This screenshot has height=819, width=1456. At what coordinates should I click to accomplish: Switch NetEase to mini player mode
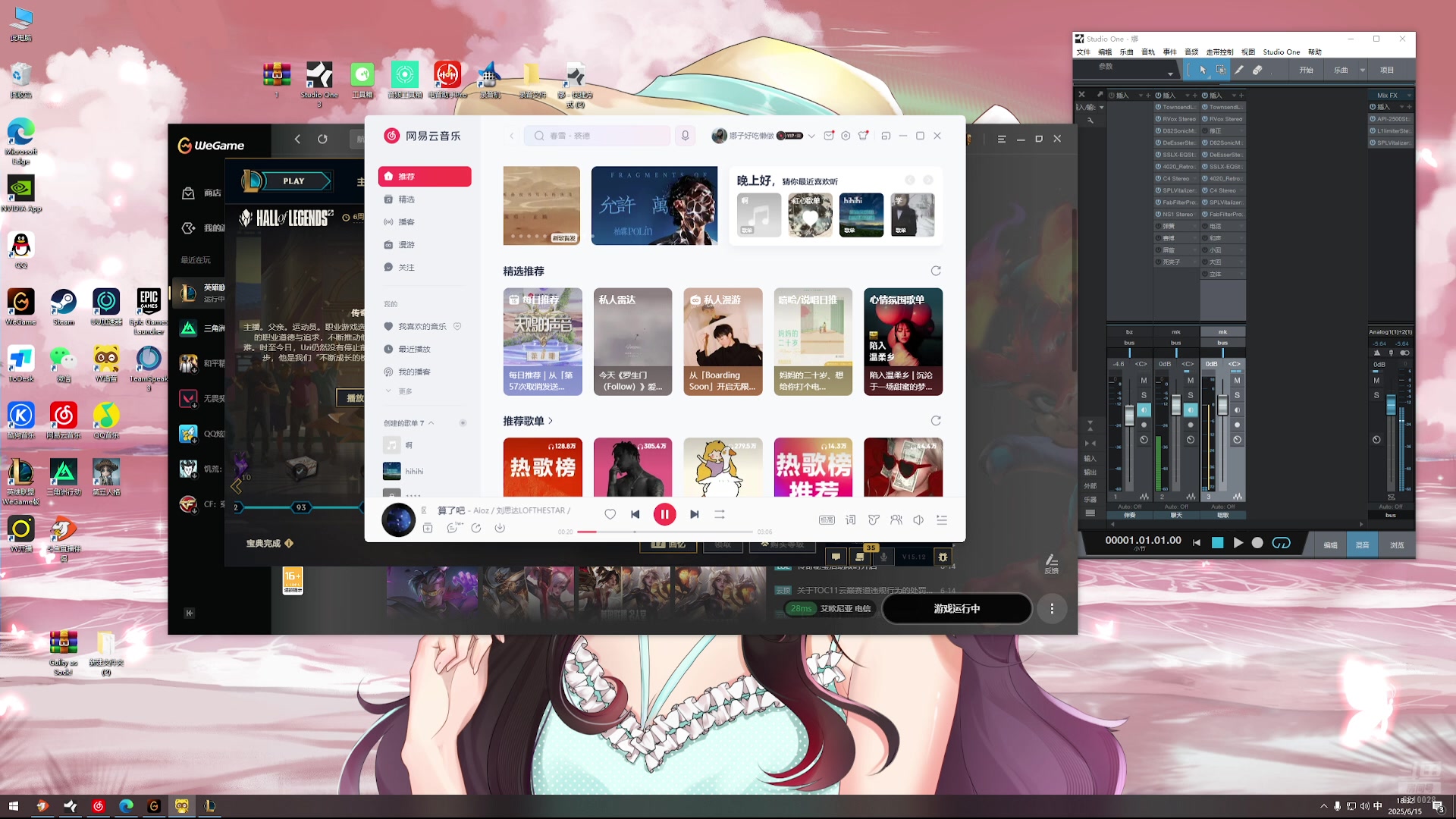point(886,136)
